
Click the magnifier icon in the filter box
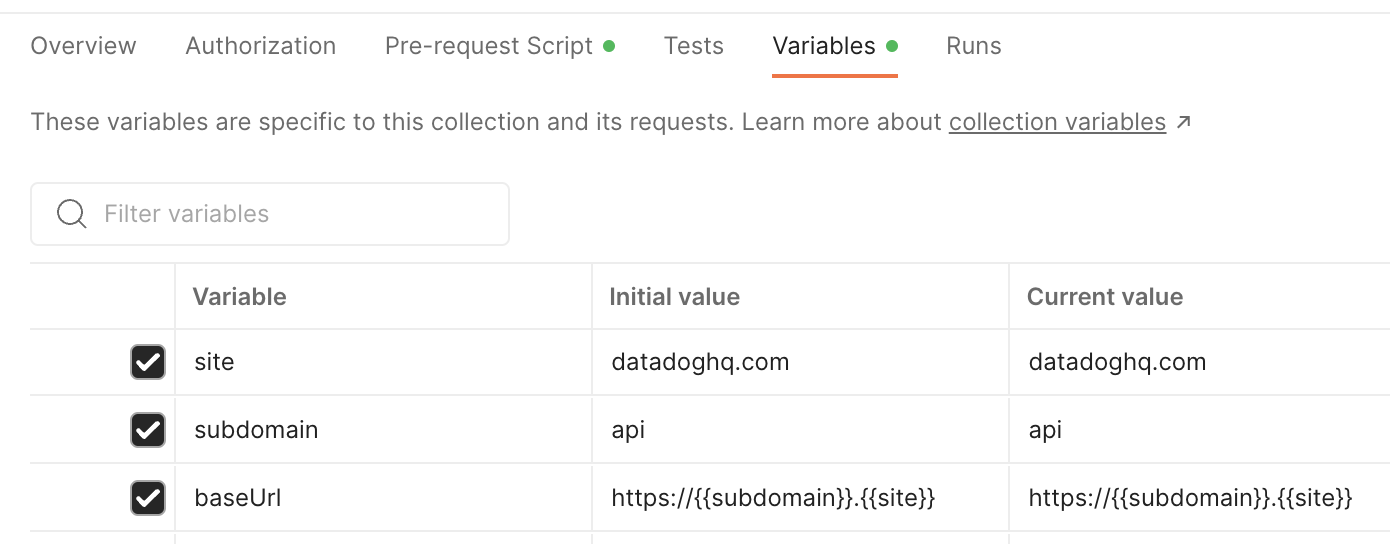(71, 214)
